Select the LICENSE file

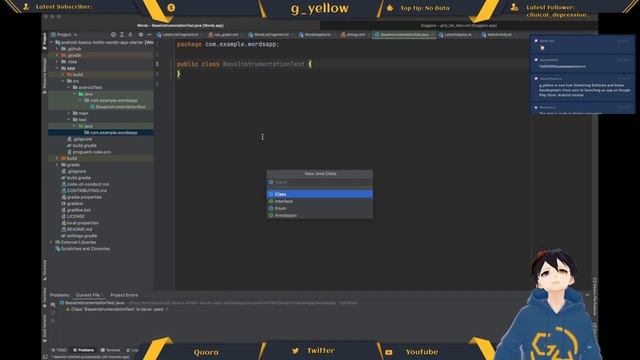point(73,216)
